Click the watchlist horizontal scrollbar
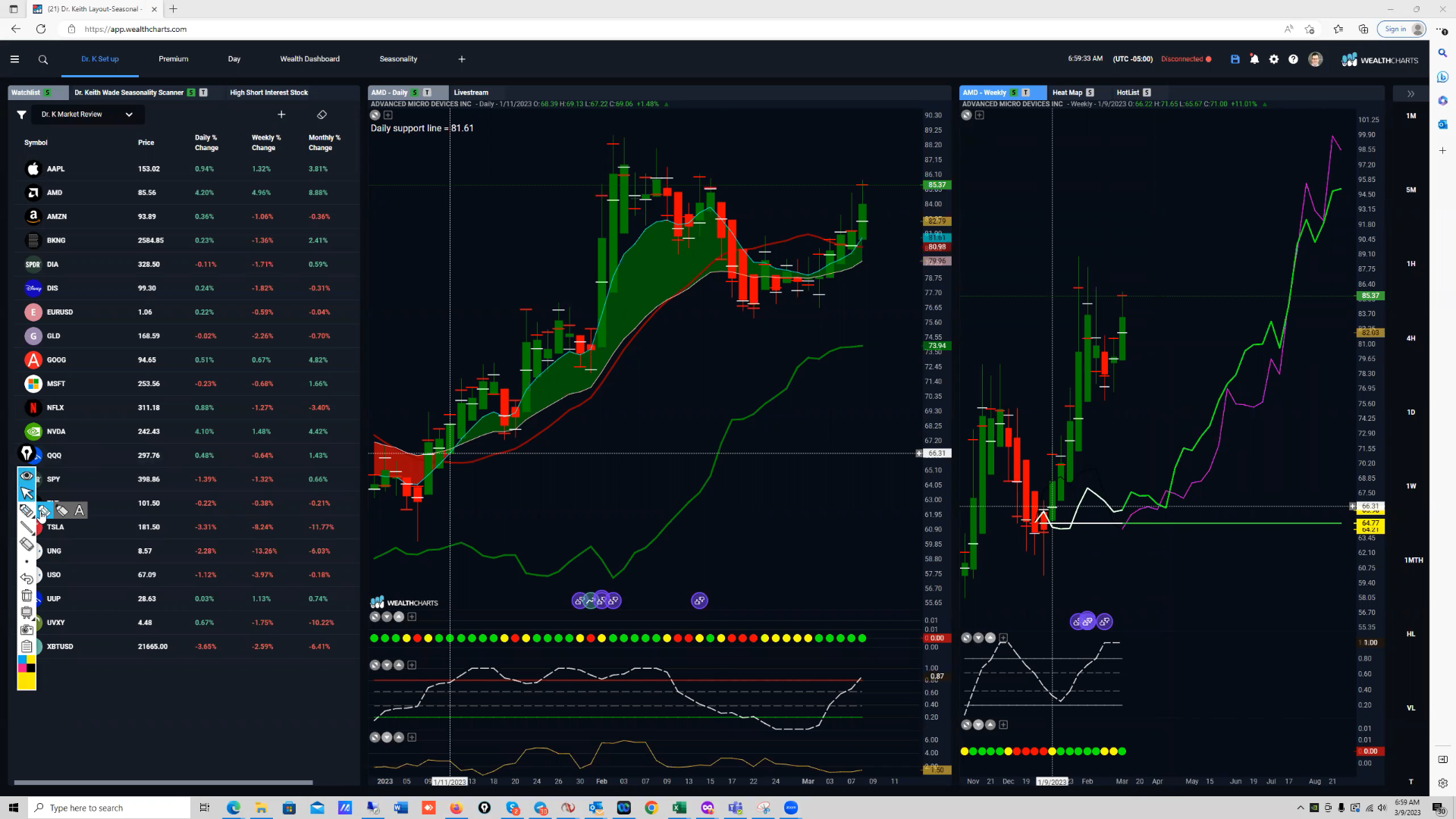 click(x=163, y=783)
